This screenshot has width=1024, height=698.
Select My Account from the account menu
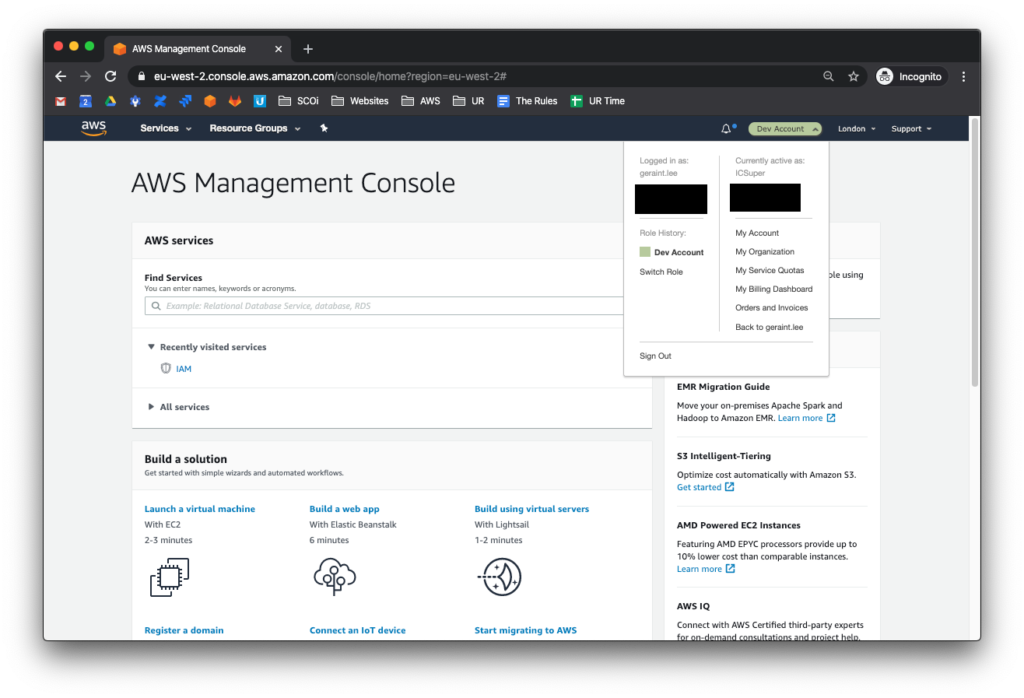757,233
